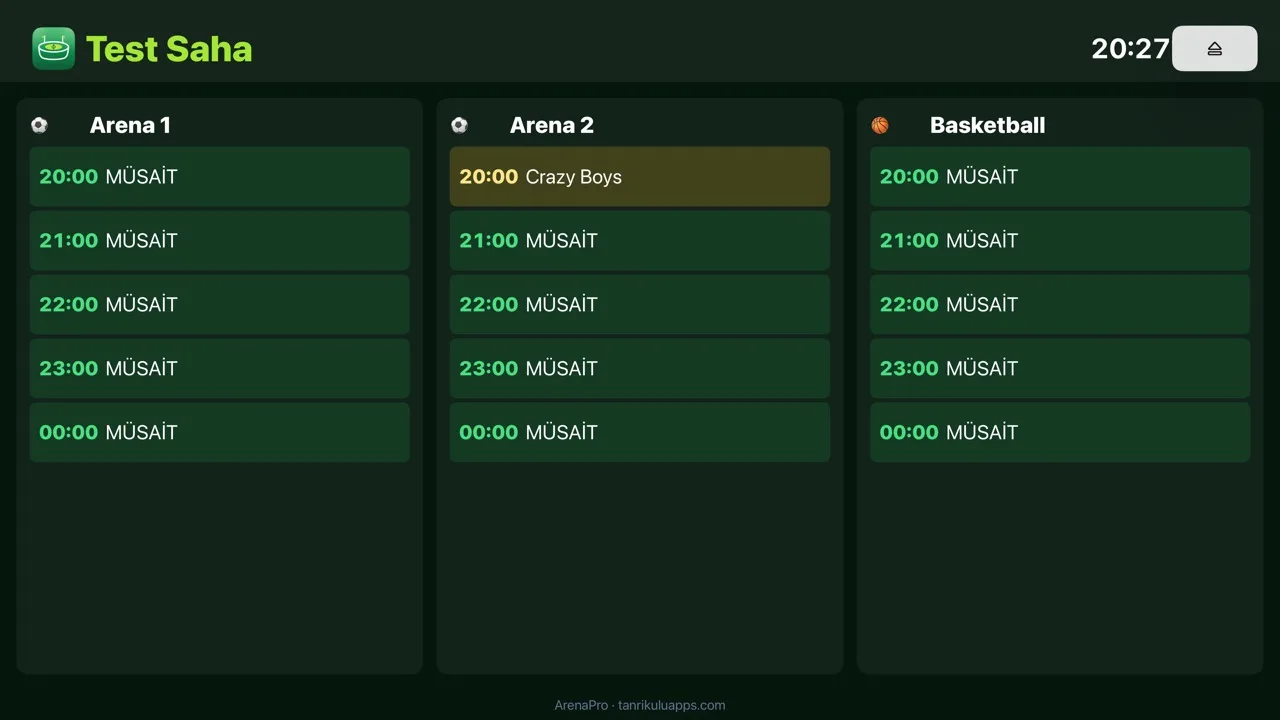Select Arena 2 21:00 MÜSAİT slot
Image resolution: width=1280 pixels, height=720 pixels.
point(640,241)
